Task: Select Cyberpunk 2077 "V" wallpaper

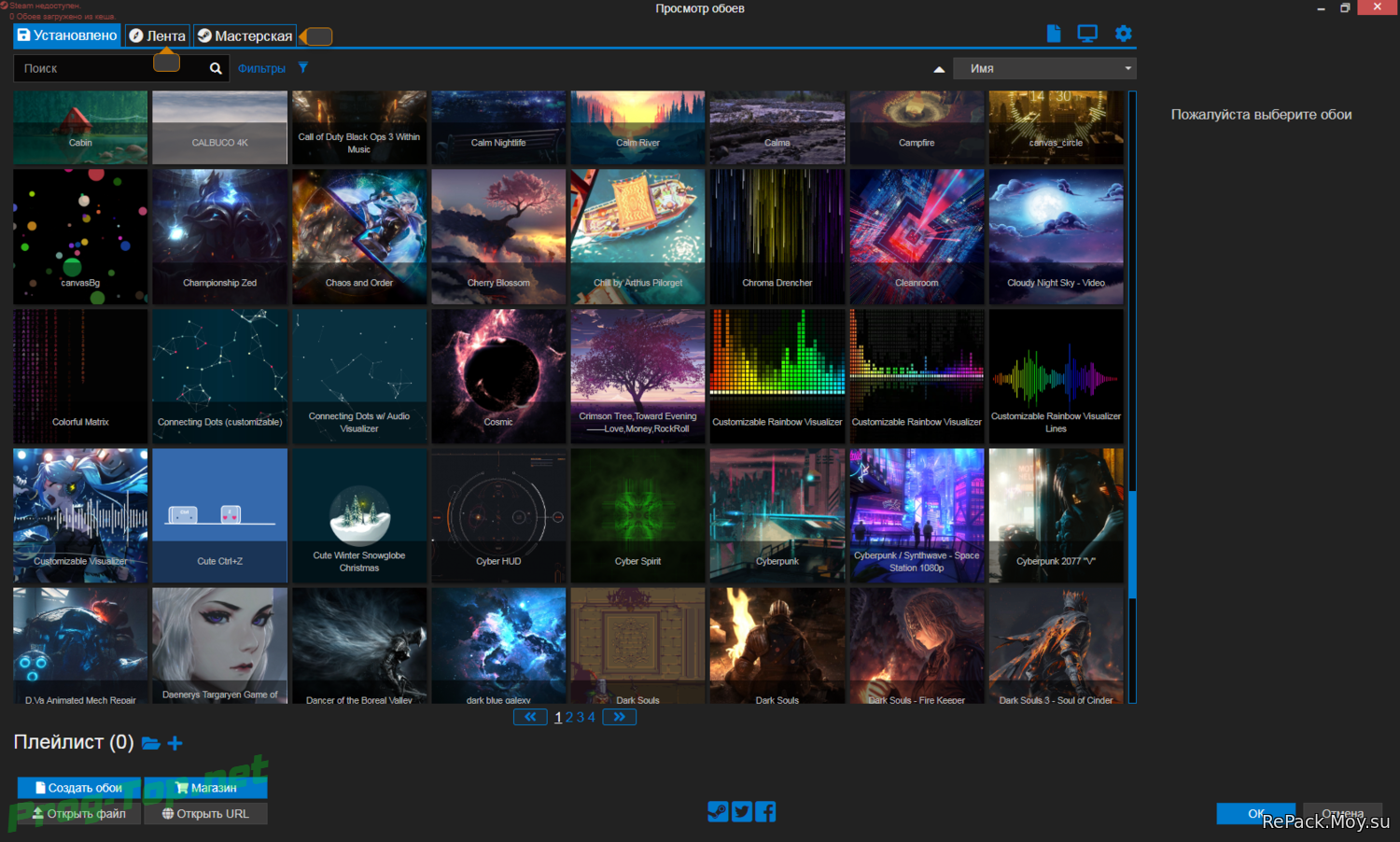Action: coord(1057,515)
